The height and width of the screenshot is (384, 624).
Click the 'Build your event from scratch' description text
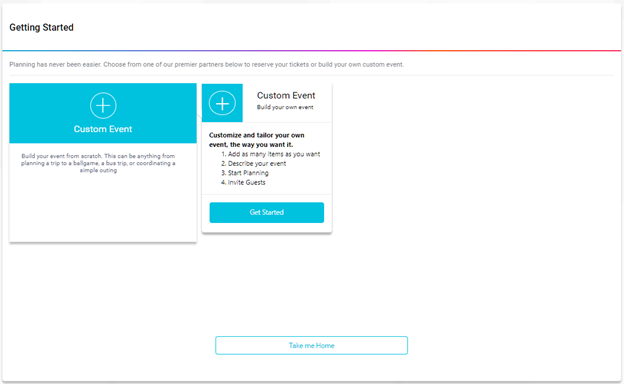[98, 163]
